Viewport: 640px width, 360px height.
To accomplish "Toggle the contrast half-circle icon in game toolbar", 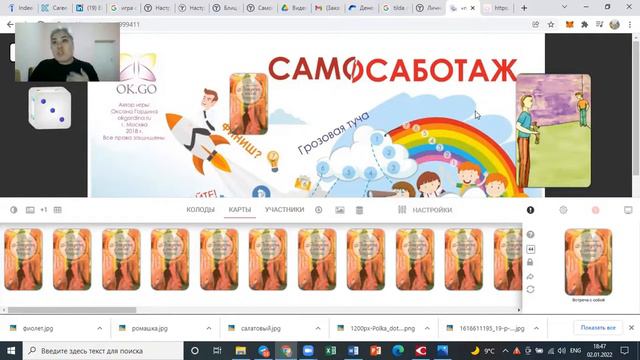I will (x=13, y=210).
